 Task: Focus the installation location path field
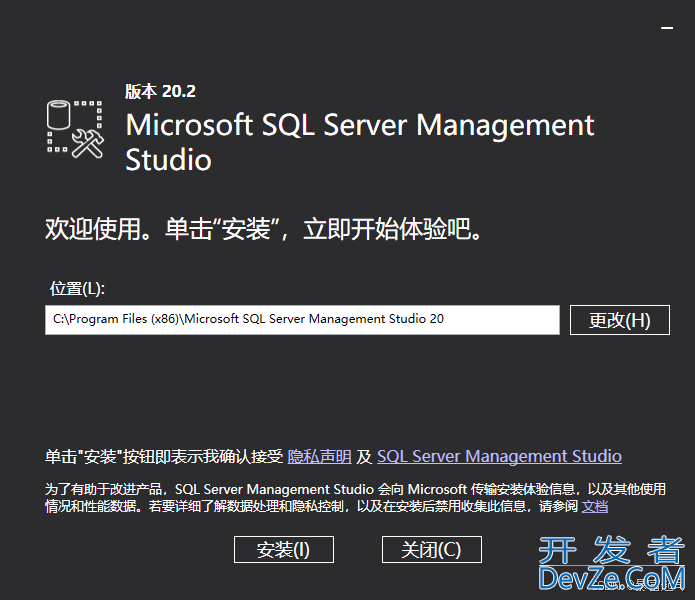(x=302, y=320)
